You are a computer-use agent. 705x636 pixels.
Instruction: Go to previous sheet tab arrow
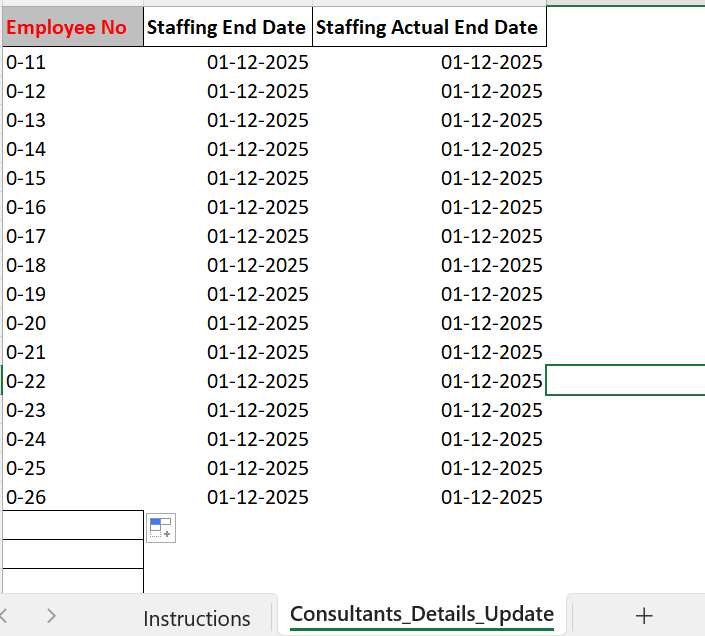coord(4,615)
